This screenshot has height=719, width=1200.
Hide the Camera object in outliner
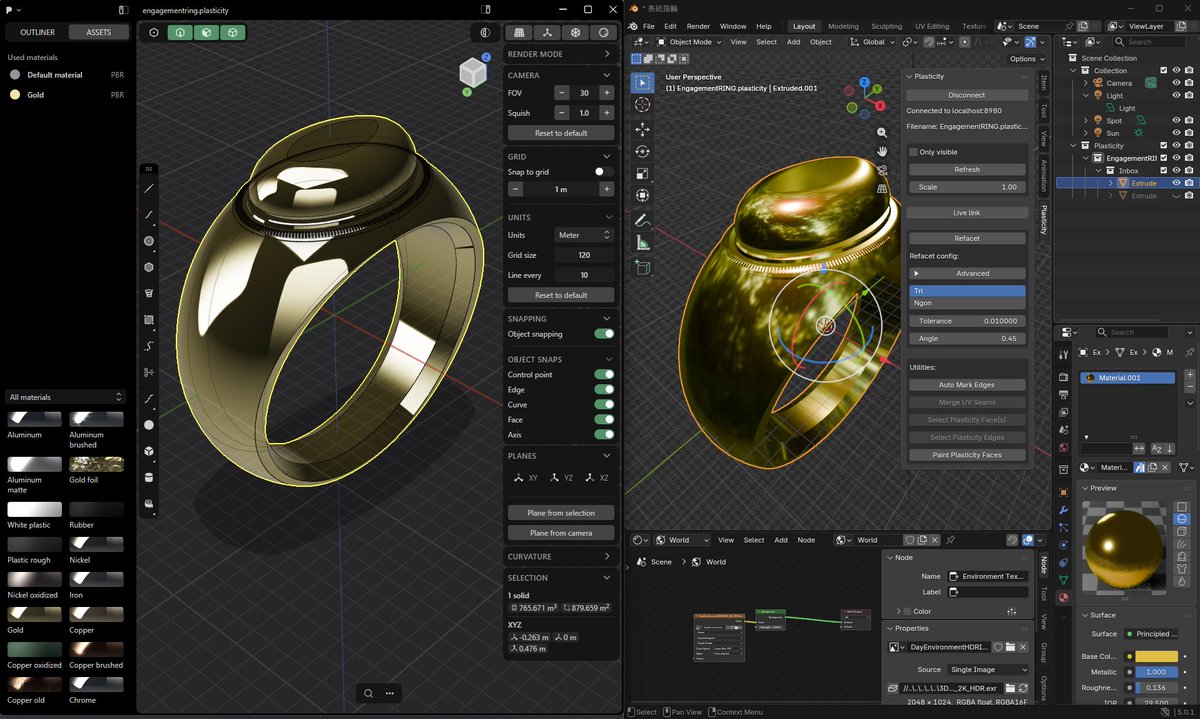(1176, 83)
